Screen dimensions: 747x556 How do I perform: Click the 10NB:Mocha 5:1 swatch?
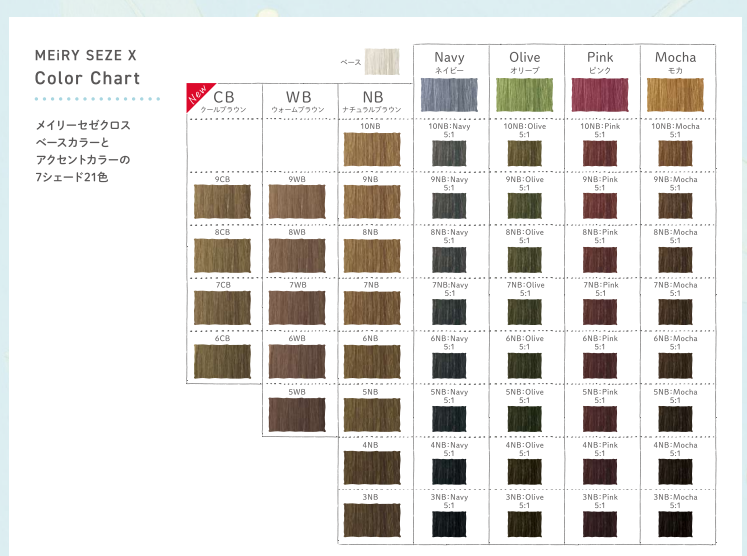point(675,153)
